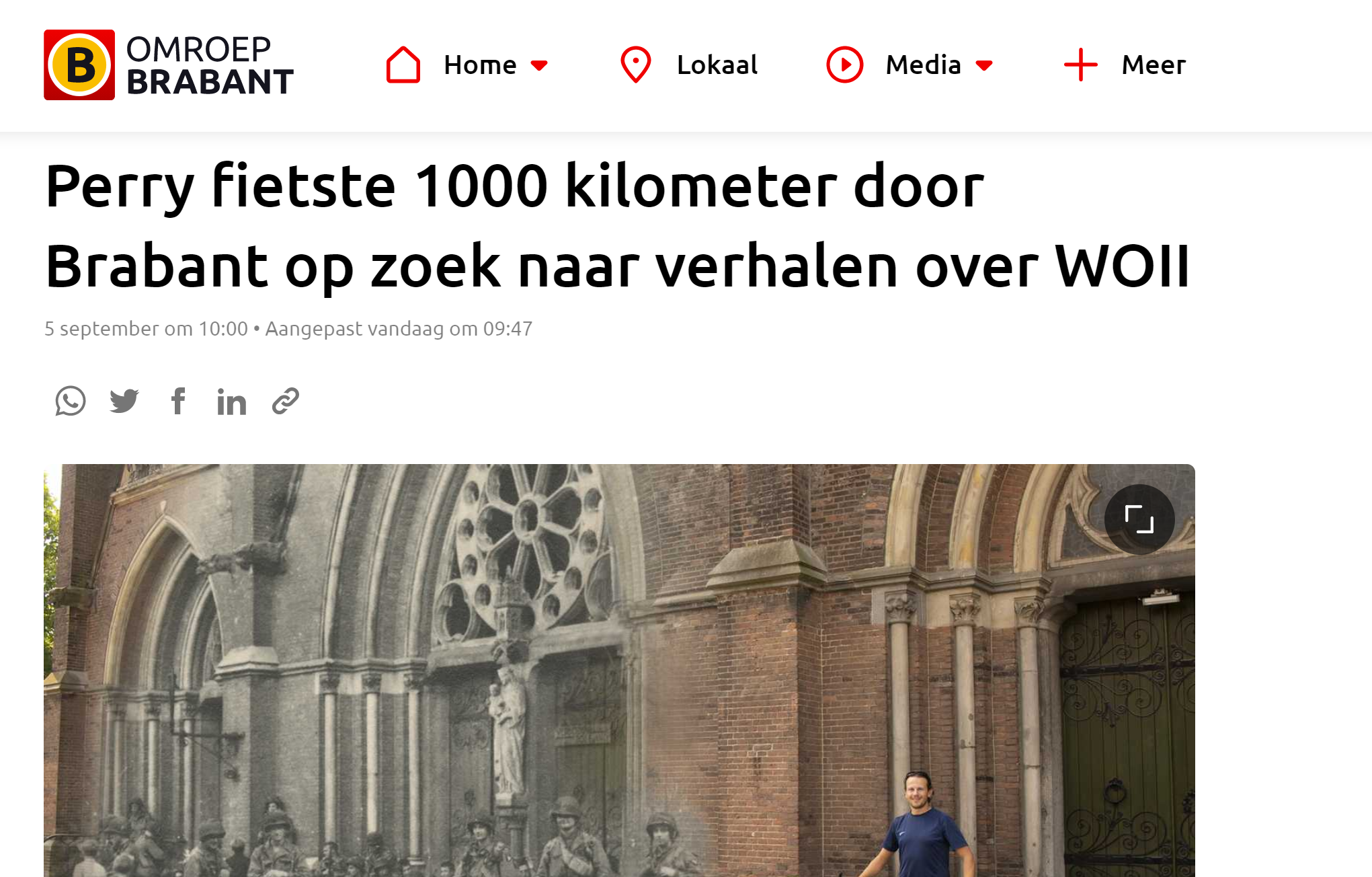Image resolution: width=1372 pixels, height=877 pixels.
Task: Expand the Home dropdown arrow
Action: (x=539, y=66)
